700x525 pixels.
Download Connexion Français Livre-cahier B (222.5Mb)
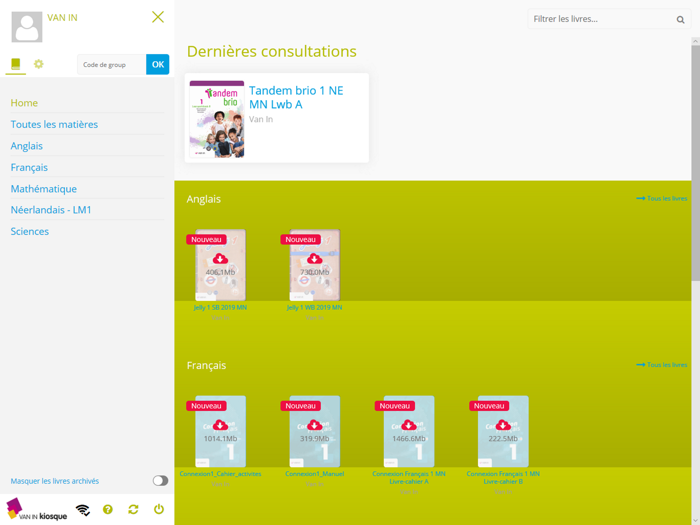coord(503,425)
